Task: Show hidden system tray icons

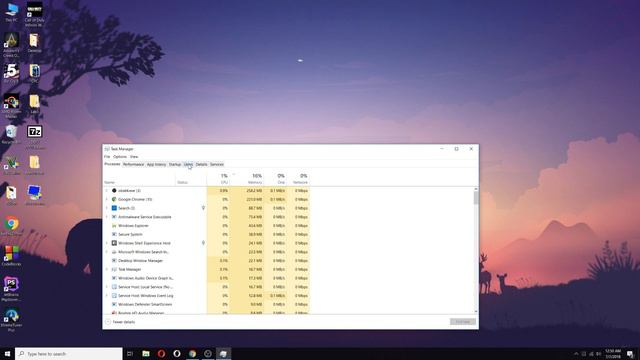Action: click(x=576, y=354)
